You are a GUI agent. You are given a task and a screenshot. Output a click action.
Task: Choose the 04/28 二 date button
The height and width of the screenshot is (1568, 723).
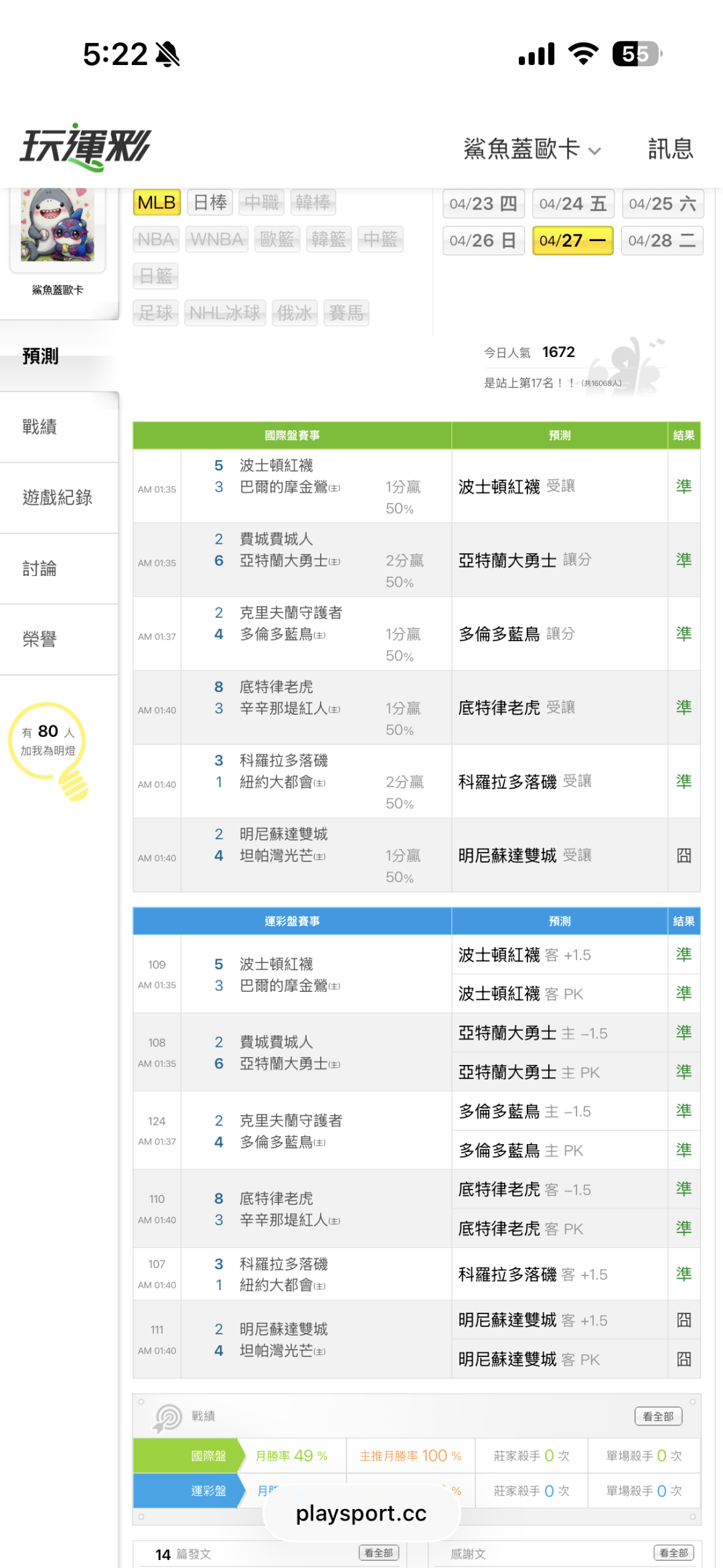(x=661, y=240)
